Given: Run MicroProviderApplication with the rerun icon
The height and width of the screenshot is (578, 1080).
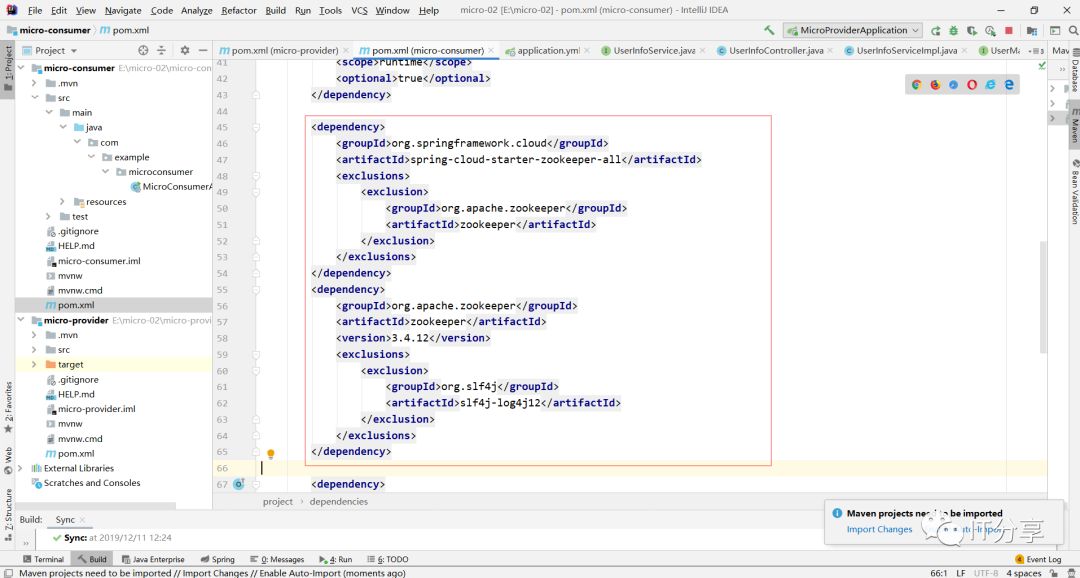Looking at the screenshot, I should point(935,30).
